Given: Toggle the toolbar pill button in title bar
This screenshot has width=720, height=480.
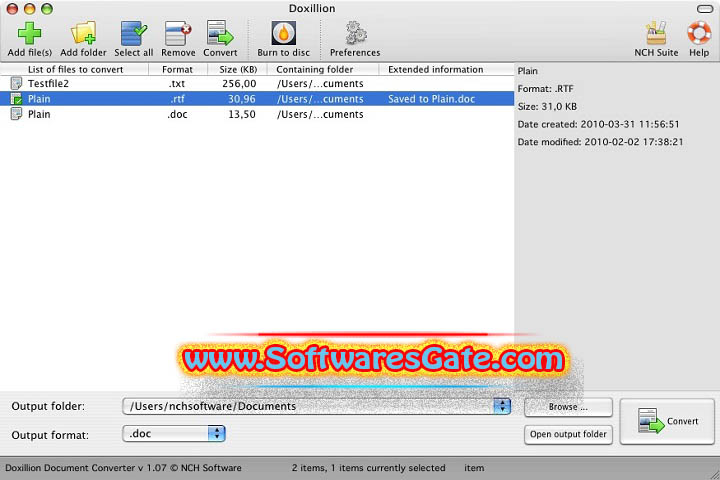Looking at the screenshot, I should 704,9.
